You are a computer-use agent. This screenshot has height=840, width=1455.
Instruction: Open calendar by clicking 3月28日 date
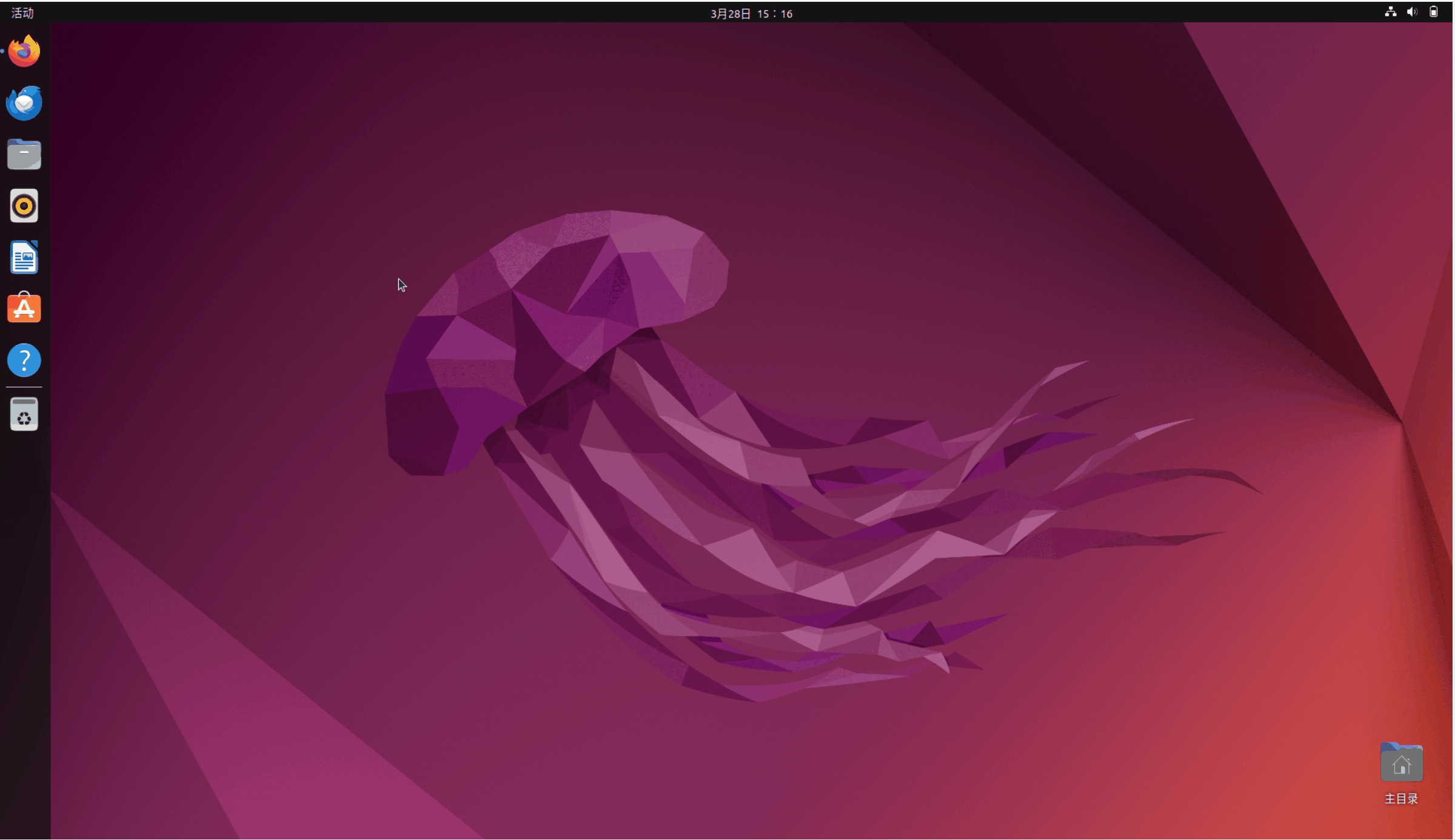click(x=731, y=13)
